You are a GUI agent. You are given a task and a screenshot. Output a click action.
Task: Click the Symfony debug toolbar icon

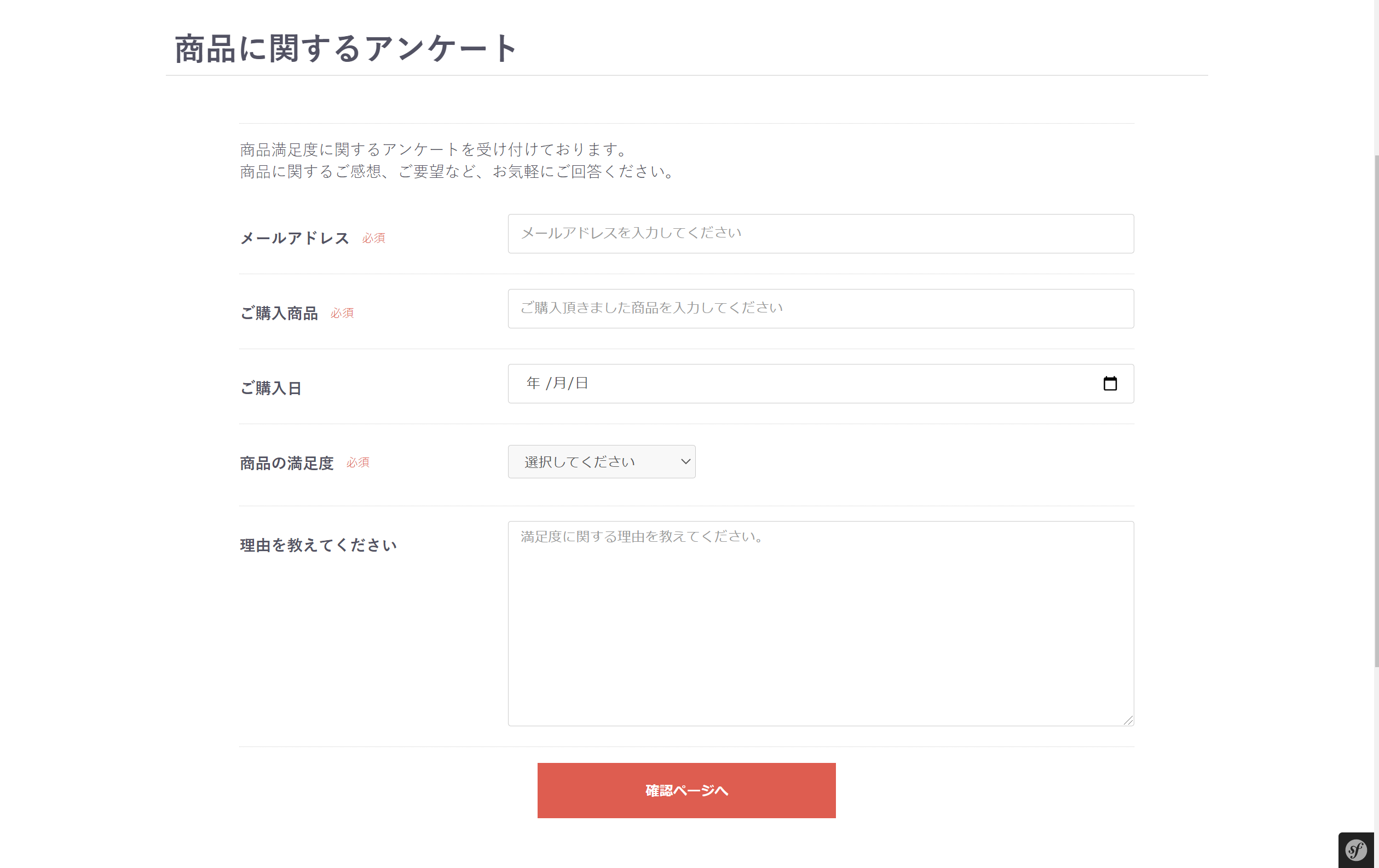(1355, 850)
